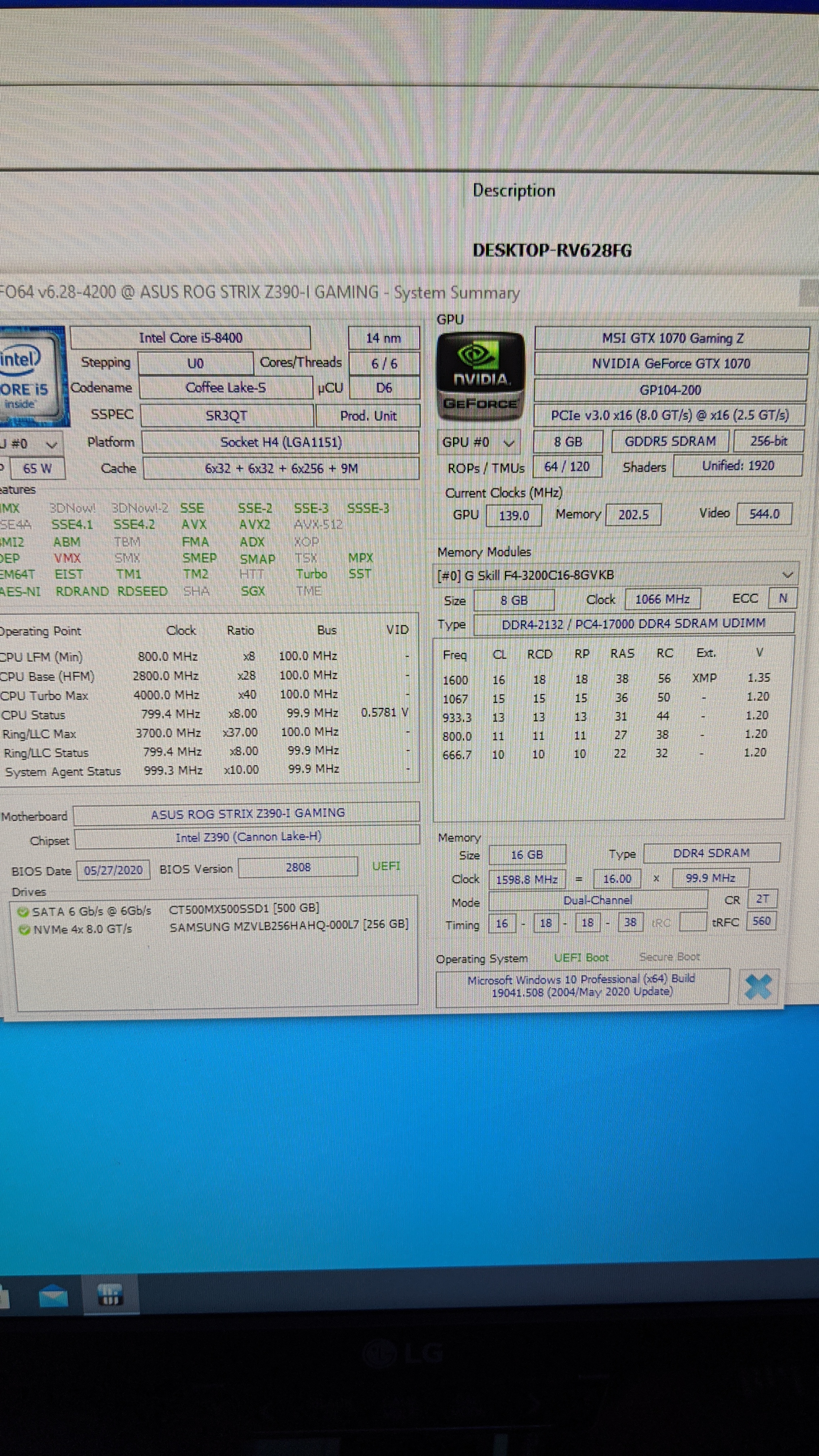Screen dimensions: 819x1456
Task: Click the ASUS ROG STRIX Z390-I GAMING motherboard field
Action: (247, 813)
